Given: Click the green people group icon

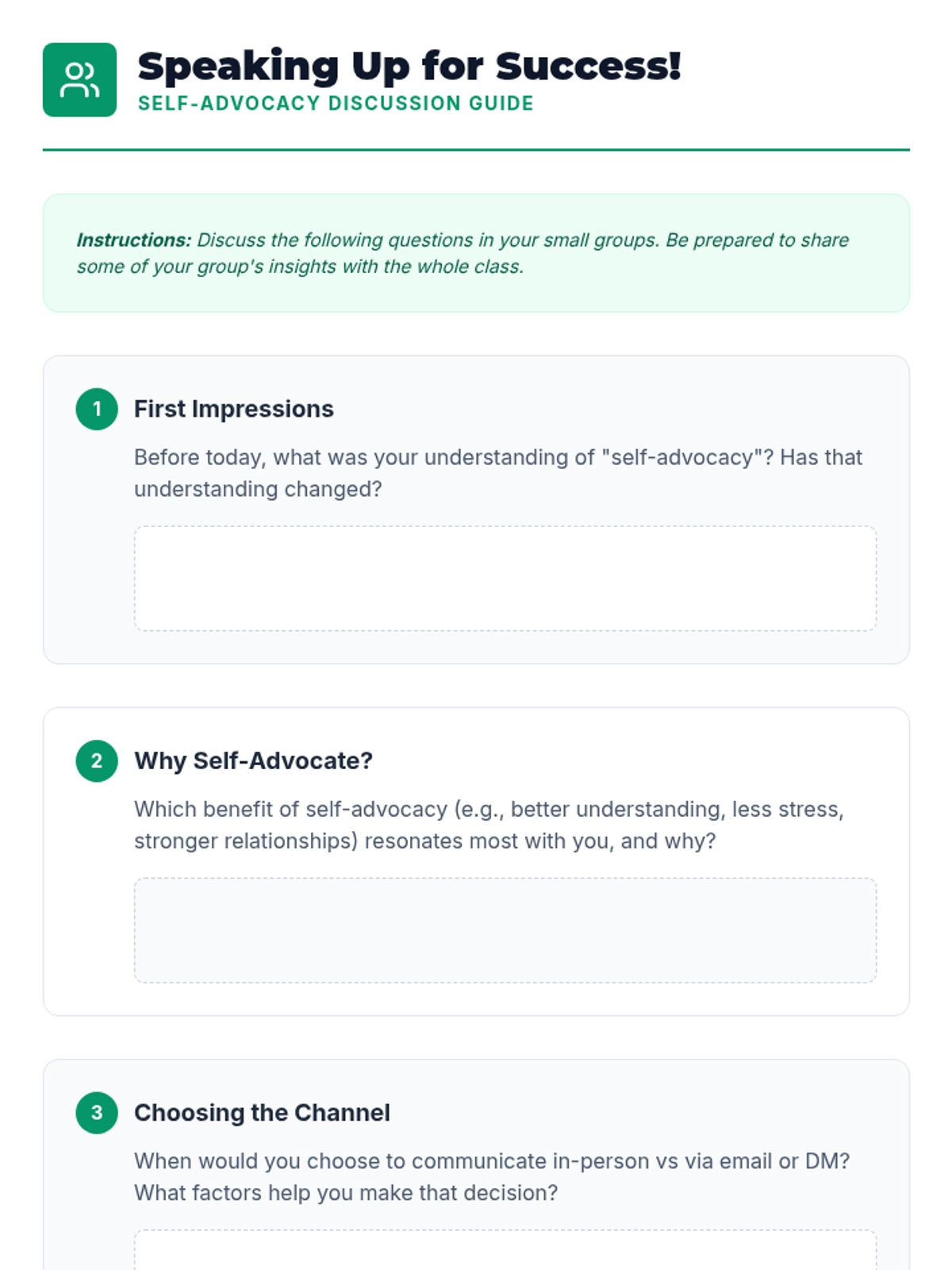Looking at the screenshot, I should tap(79, 79).
